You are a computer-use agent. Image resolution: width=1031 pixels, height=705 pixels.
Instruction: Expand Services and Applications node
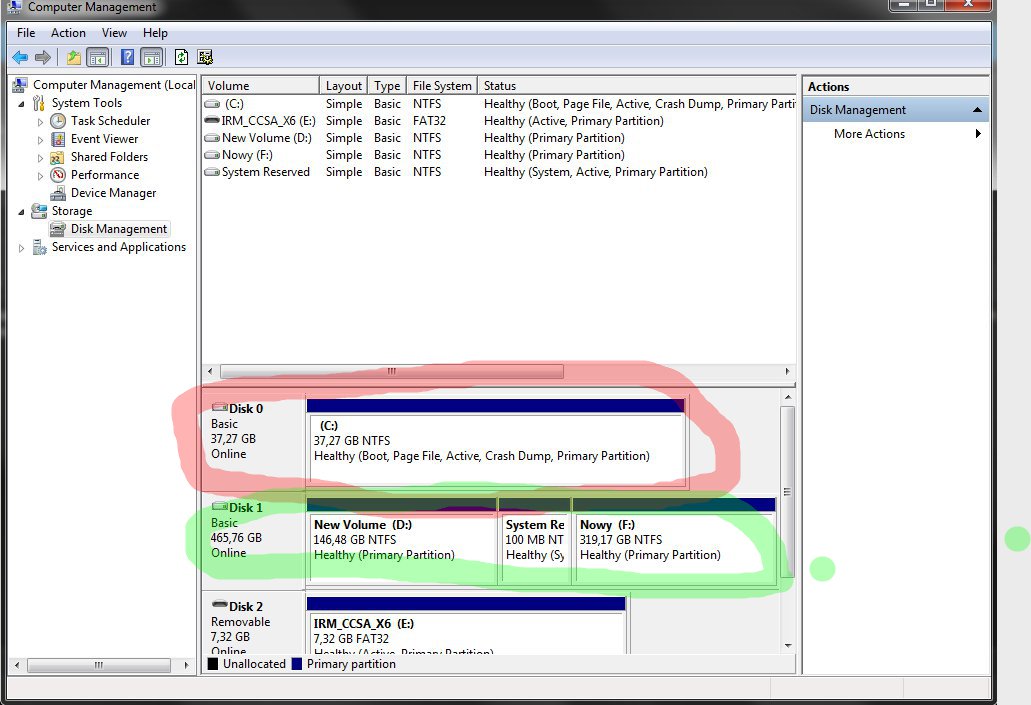pyautogui.click(x=21, y=248)
